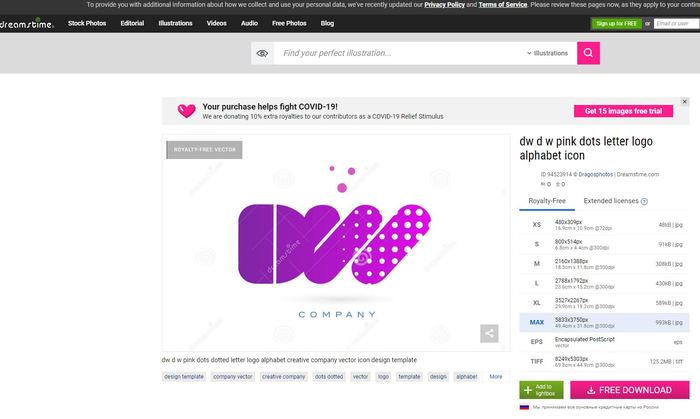Open Audio menu
Screen dimensions: 700x419
pyautogui.click(x=249, y=23)
